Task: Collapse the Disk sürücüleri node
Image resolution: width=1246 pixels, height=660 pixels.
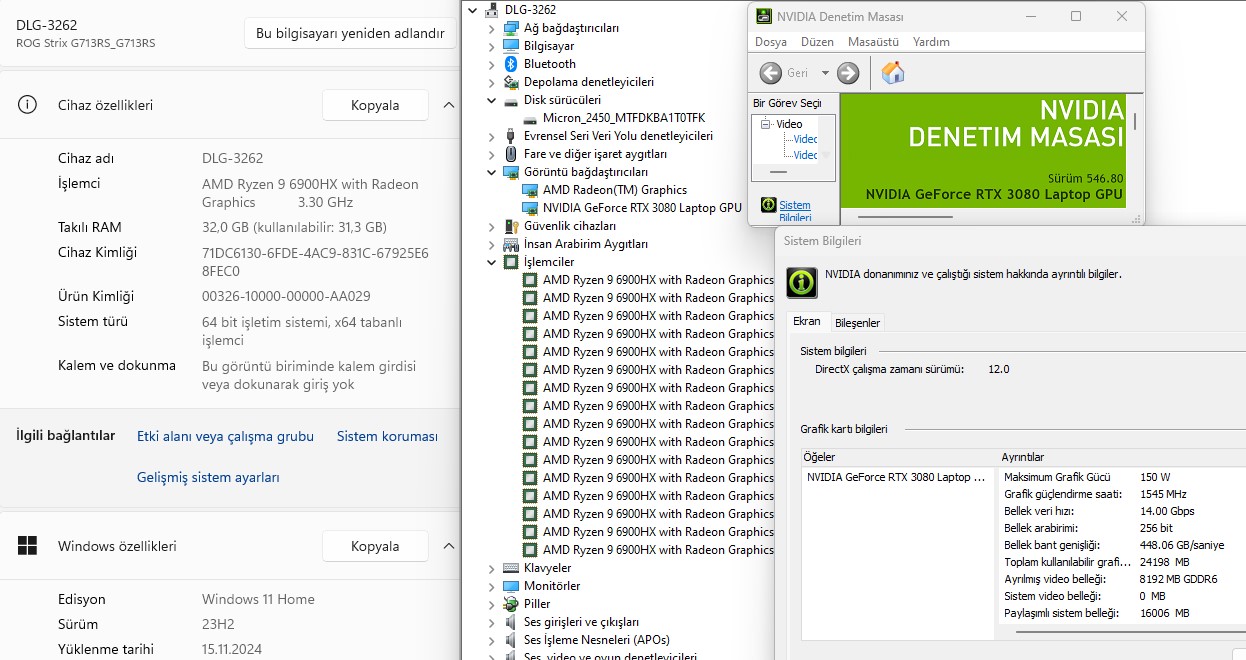Action: (491, 100)
